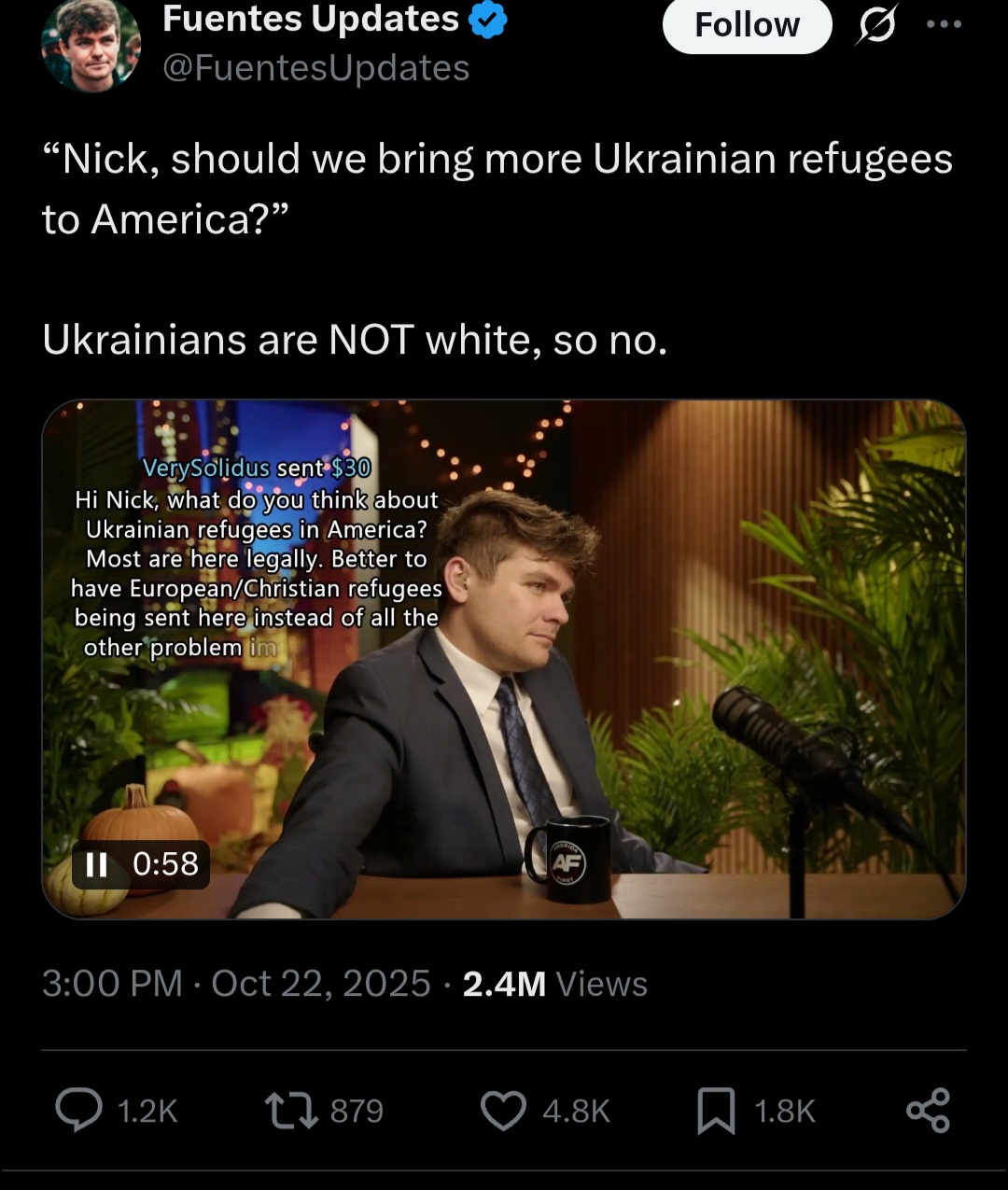Viewport: 1008px width, 1190px height.
Task: Click the Grok slashed-circle icon
Action: pyautogui.click(x=876, y=25)
